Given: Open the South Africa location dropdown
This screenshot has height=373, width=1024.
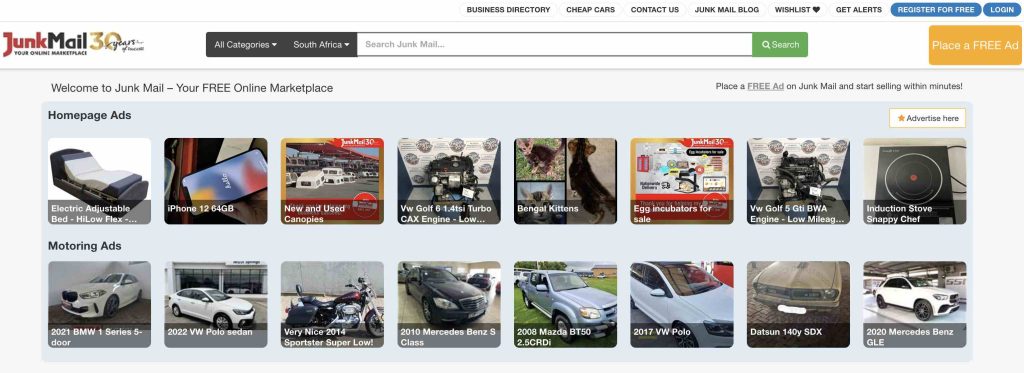Looking at the screenshot, I should click(321, 44).
